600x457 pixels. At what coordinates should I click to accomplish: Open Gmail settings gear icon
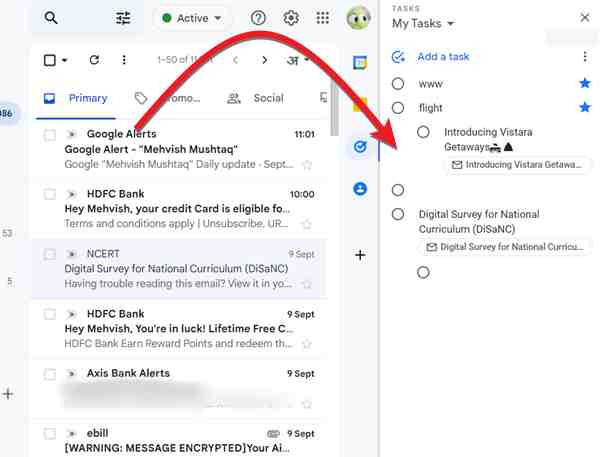(x=291, y=18)
